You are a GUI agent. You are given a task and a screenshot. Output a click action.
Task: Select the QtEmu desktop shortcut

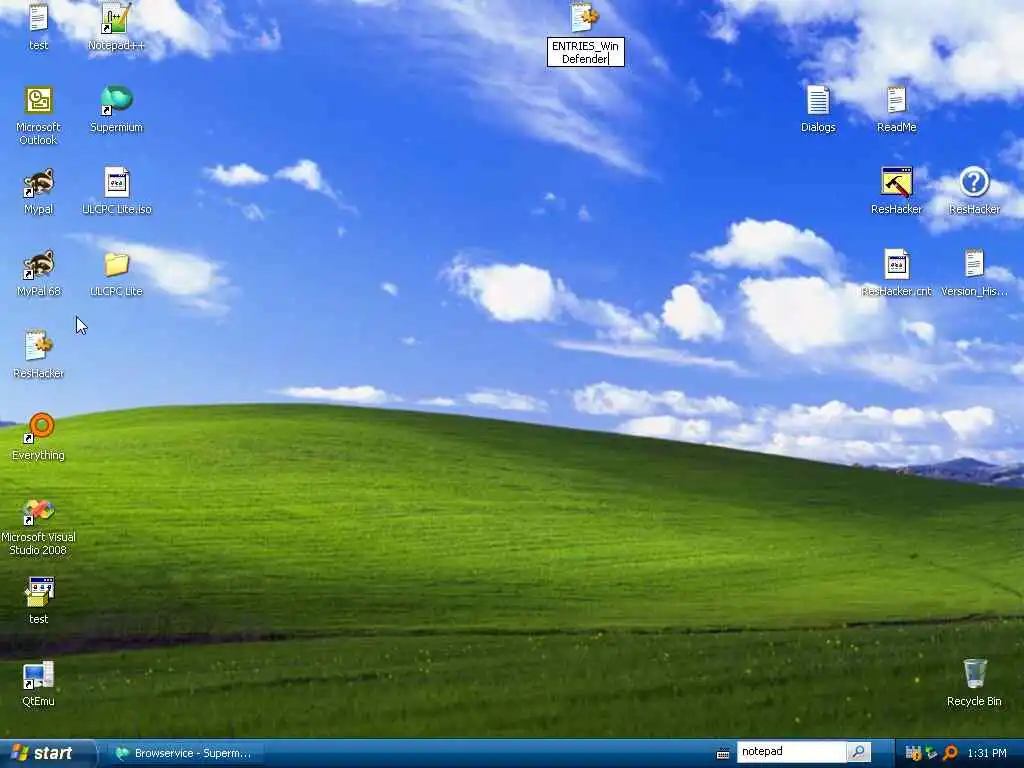click(x=39, y=676)
